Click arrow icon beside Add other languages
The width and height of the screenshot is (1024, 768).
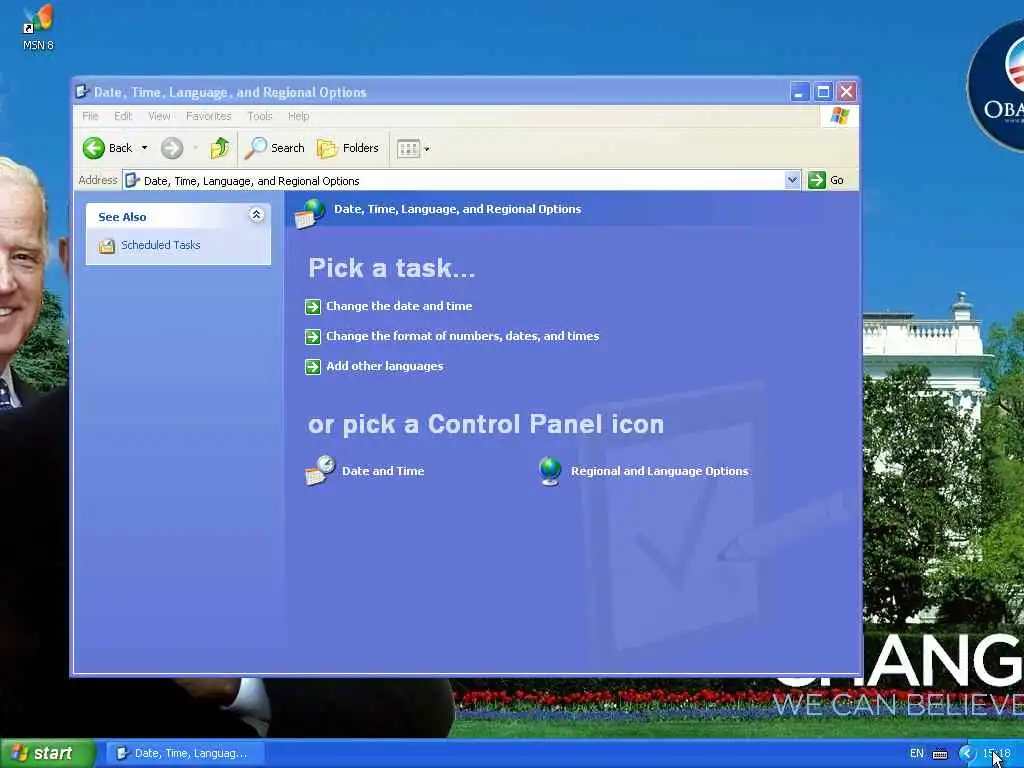313,366
